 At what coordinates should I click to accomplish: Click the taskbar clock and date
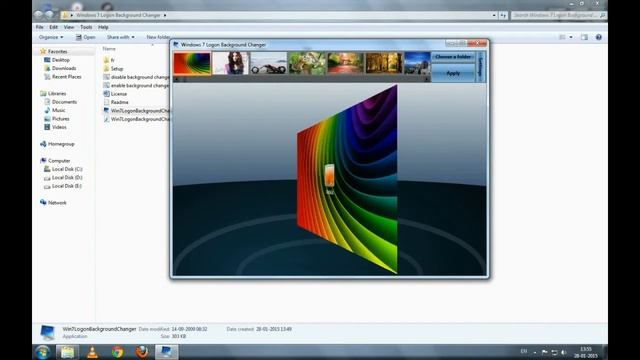(586, 352)
